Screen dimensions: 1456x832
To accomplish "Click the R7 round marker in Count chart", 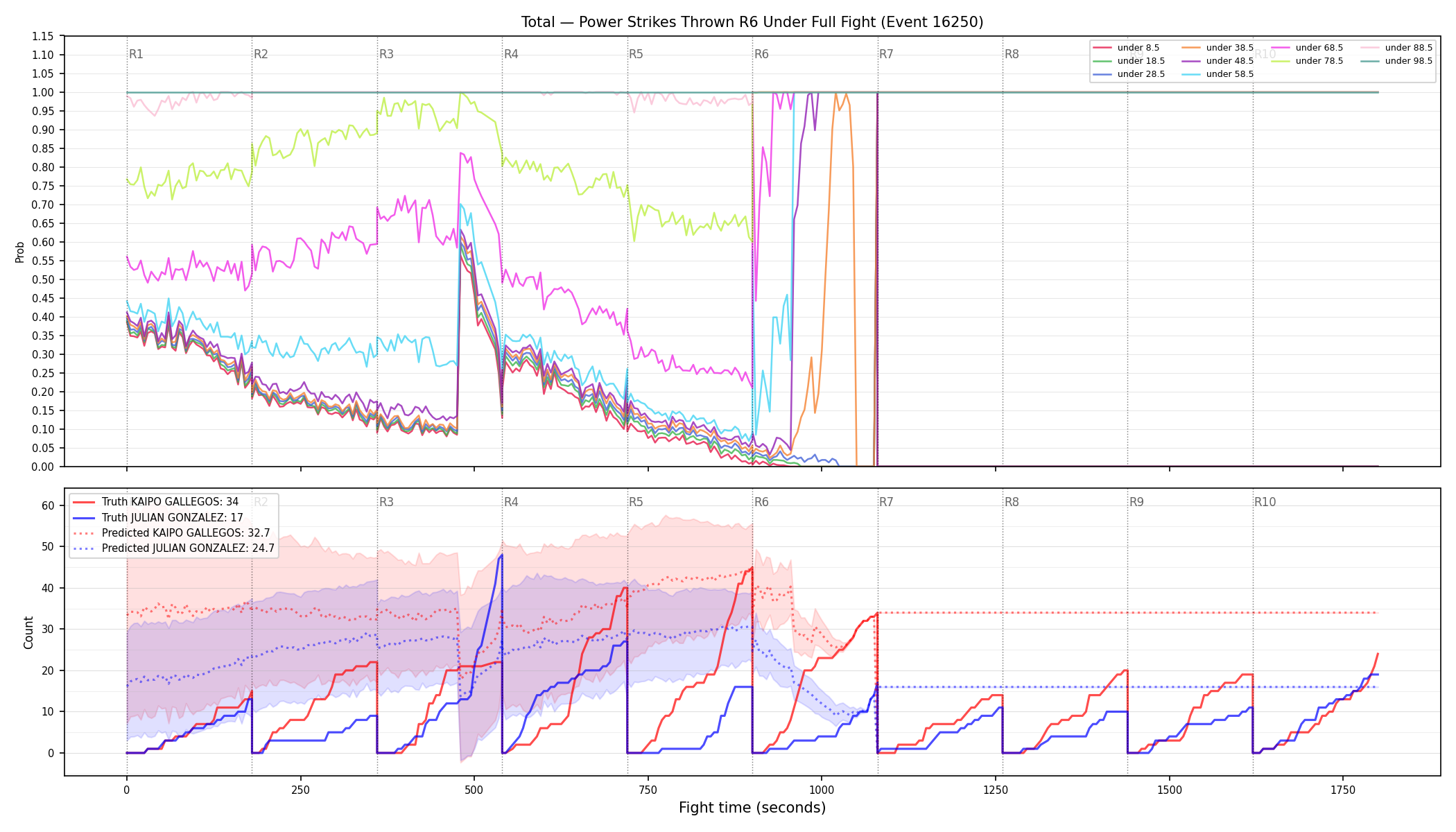I will tap(886, 502).
